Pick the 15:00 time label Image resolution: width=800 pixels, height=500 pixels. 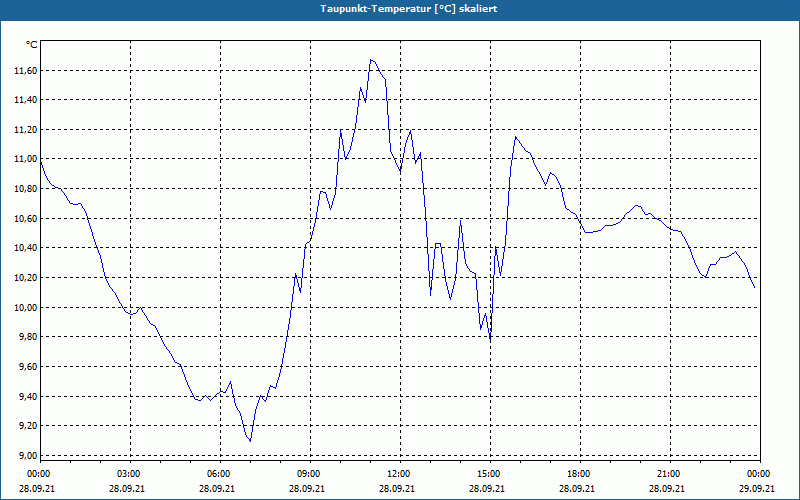[490, 474]
